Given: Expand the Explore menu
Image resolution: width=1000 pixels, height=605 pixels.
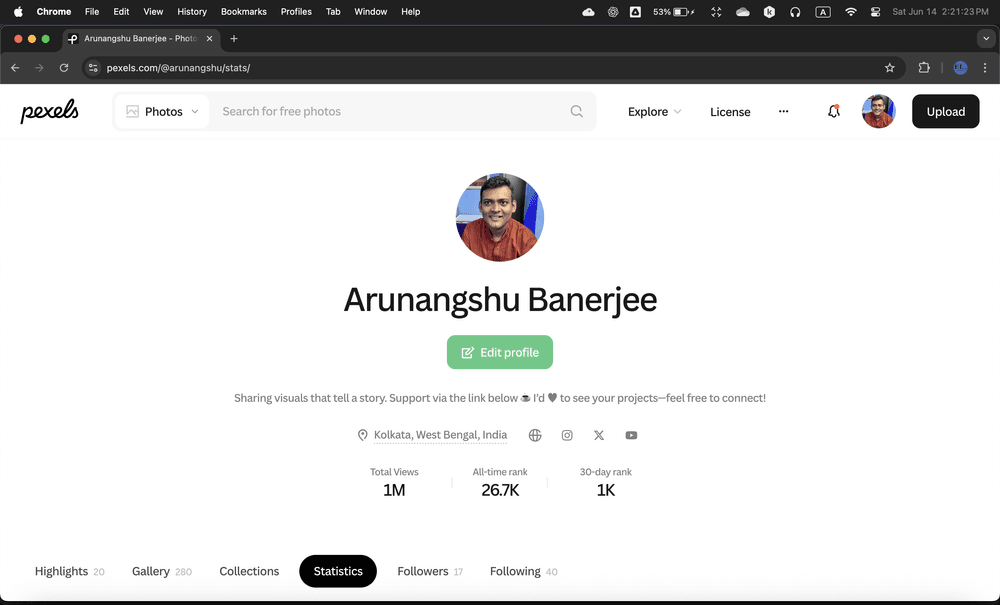Looking at the screenshot, I should pos(654,112).
